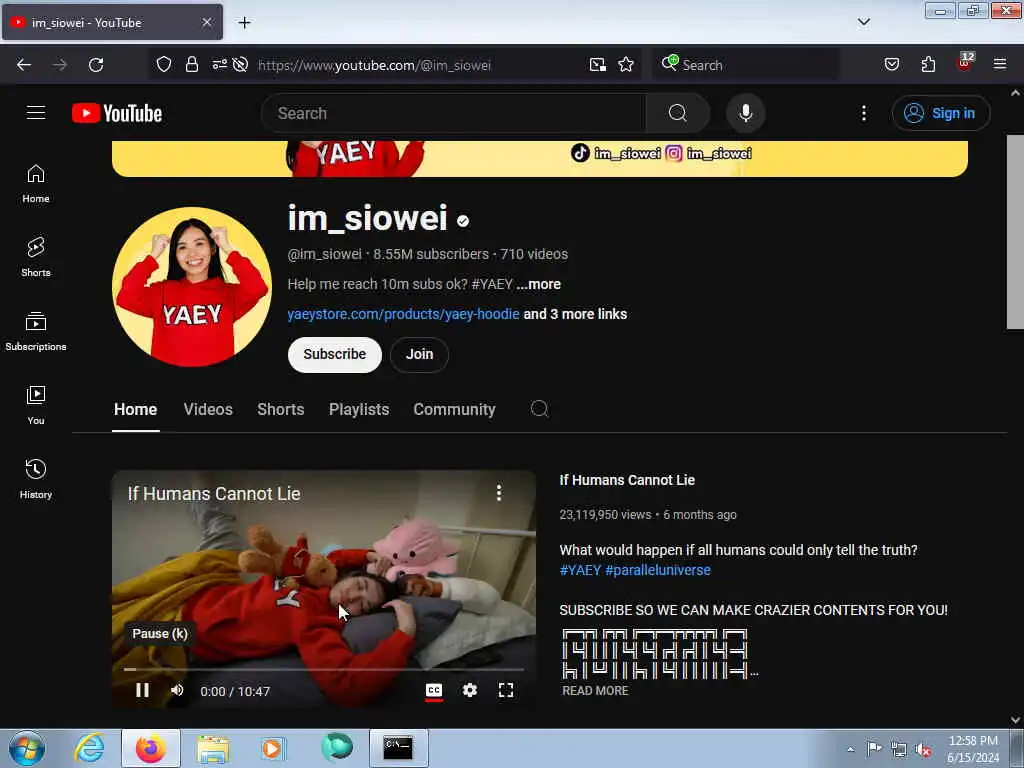Open the #YAEY hashtag link
The height and width of the screenshot is (768, 1024).
(580, 570)
